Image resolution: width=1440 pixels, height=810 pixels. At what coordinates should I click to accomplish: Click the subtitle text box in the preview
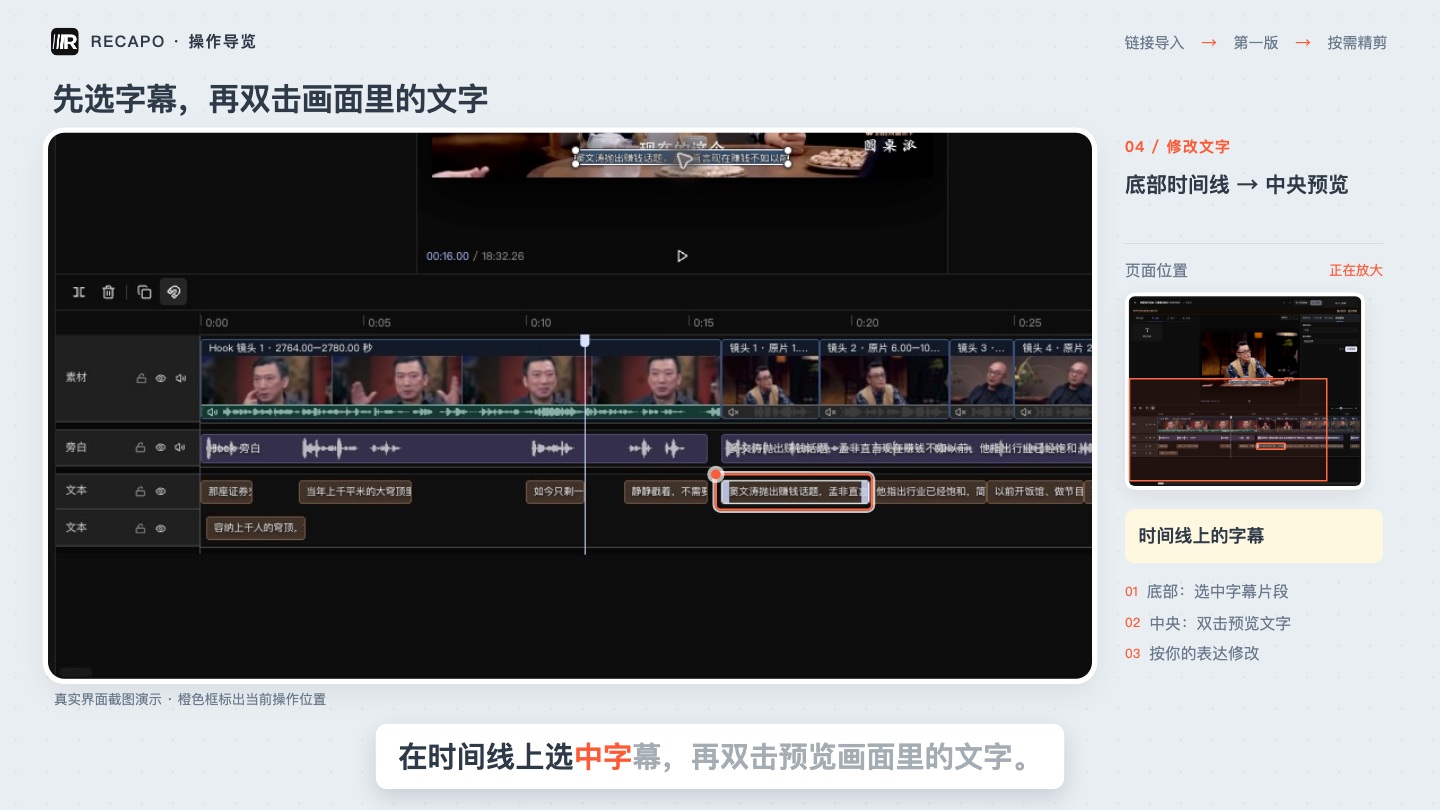pos(681,158)
